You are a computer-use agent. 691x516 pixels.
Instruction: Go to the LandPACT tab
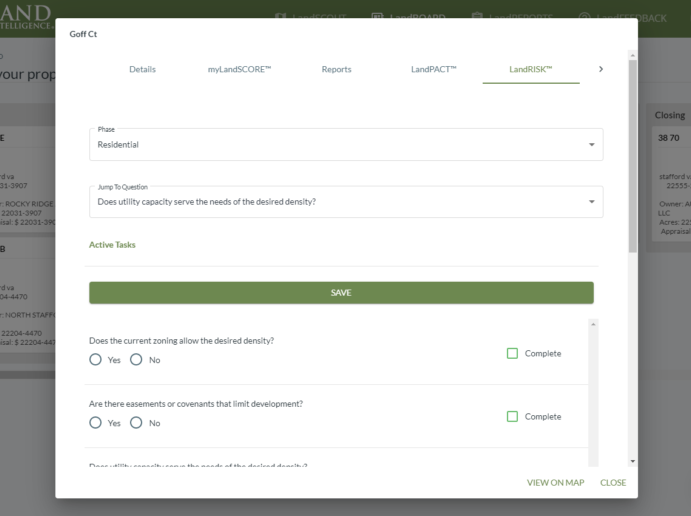433,69
